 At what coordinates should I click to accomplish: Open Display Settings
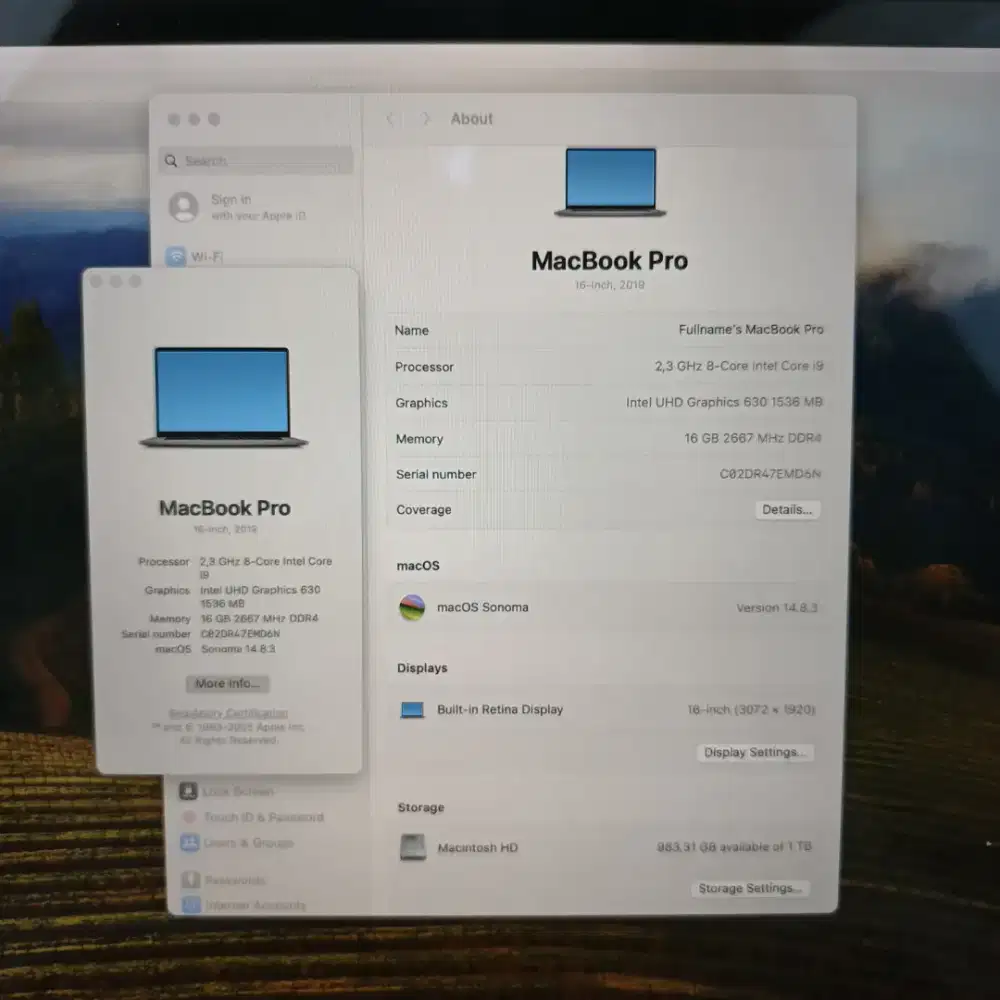(755, 752)
